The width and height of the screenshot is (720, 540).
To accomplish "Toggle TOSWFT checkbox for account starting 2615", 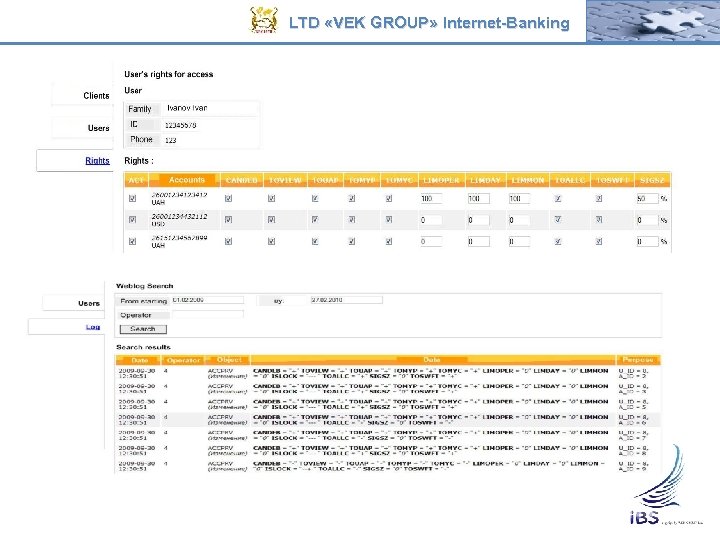I will (x=599, y=241).
